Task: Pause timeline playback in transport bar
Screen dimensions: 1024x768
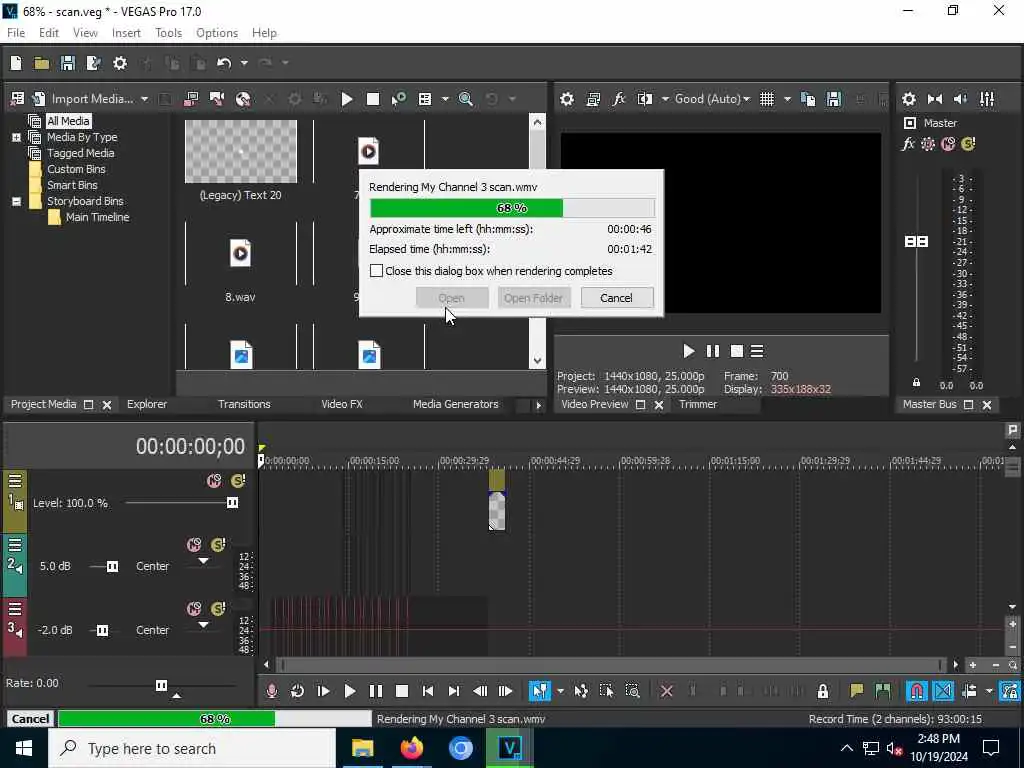Action: [376, 691]
